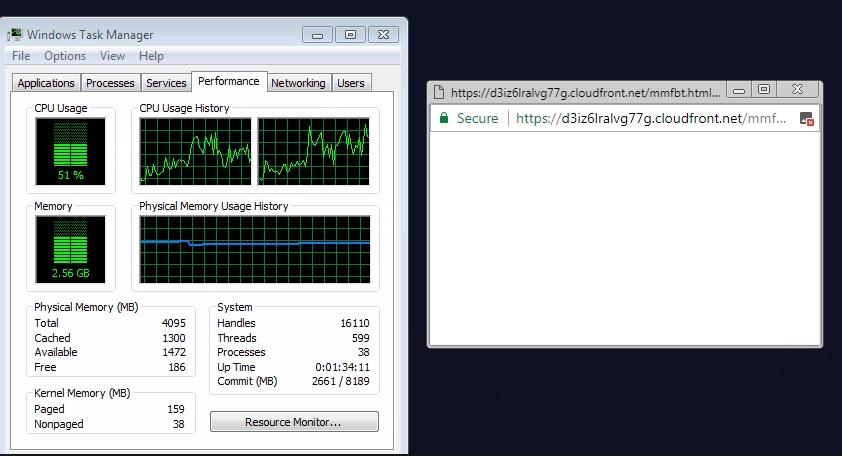Click the Up Time value 0:01:34:11

click(342, 367)
